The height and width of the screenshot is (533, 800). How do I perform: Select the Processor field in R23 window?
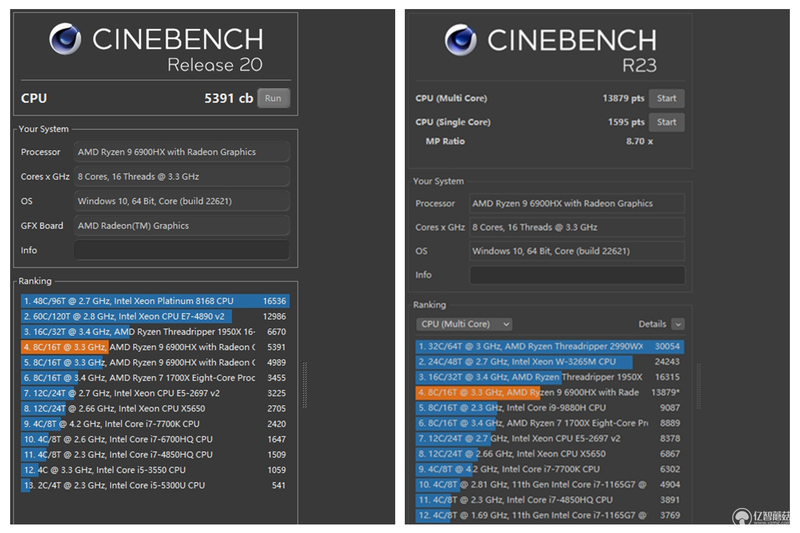point(577,203)
